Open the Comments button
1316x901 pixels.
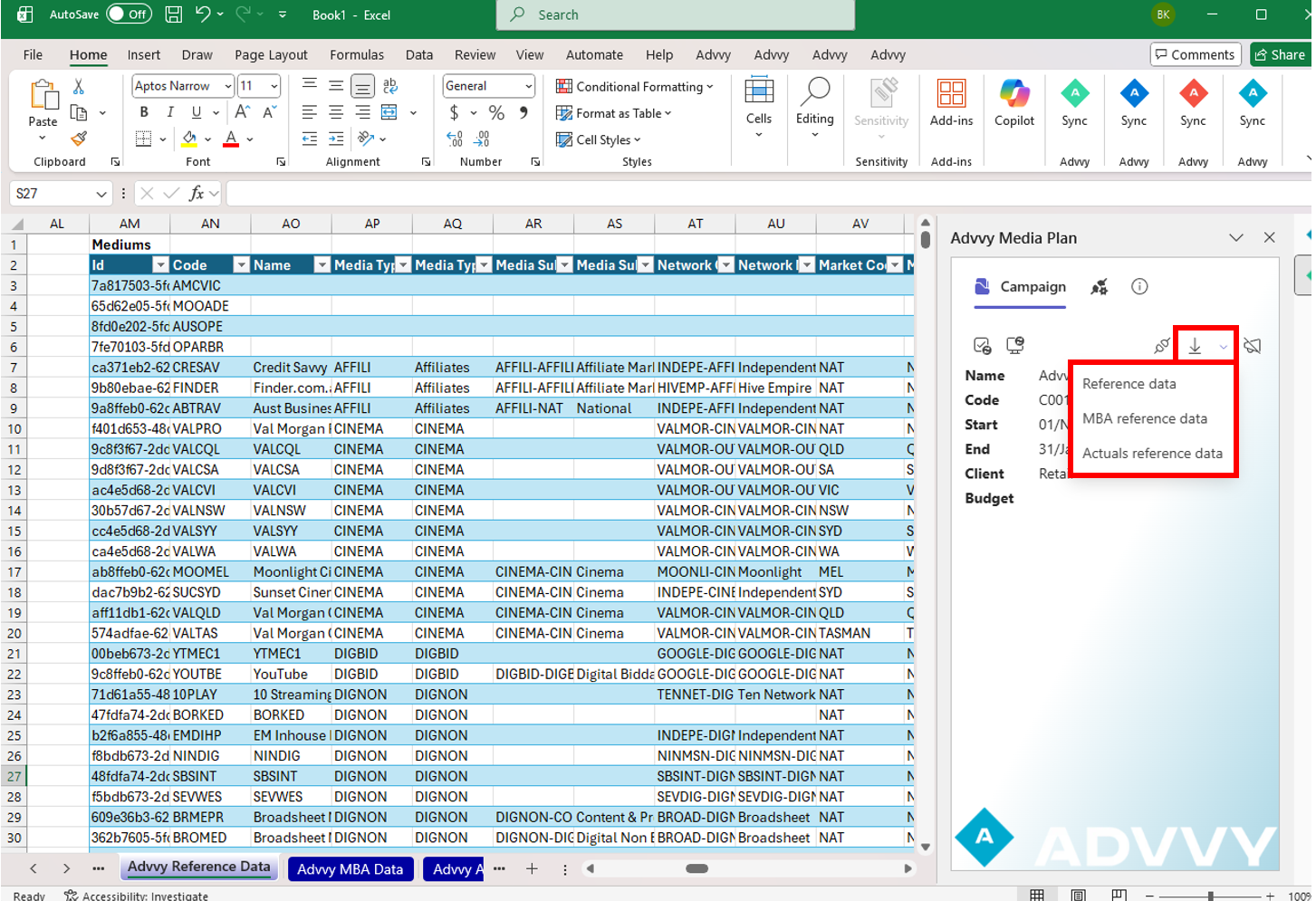click(1194, 55)
